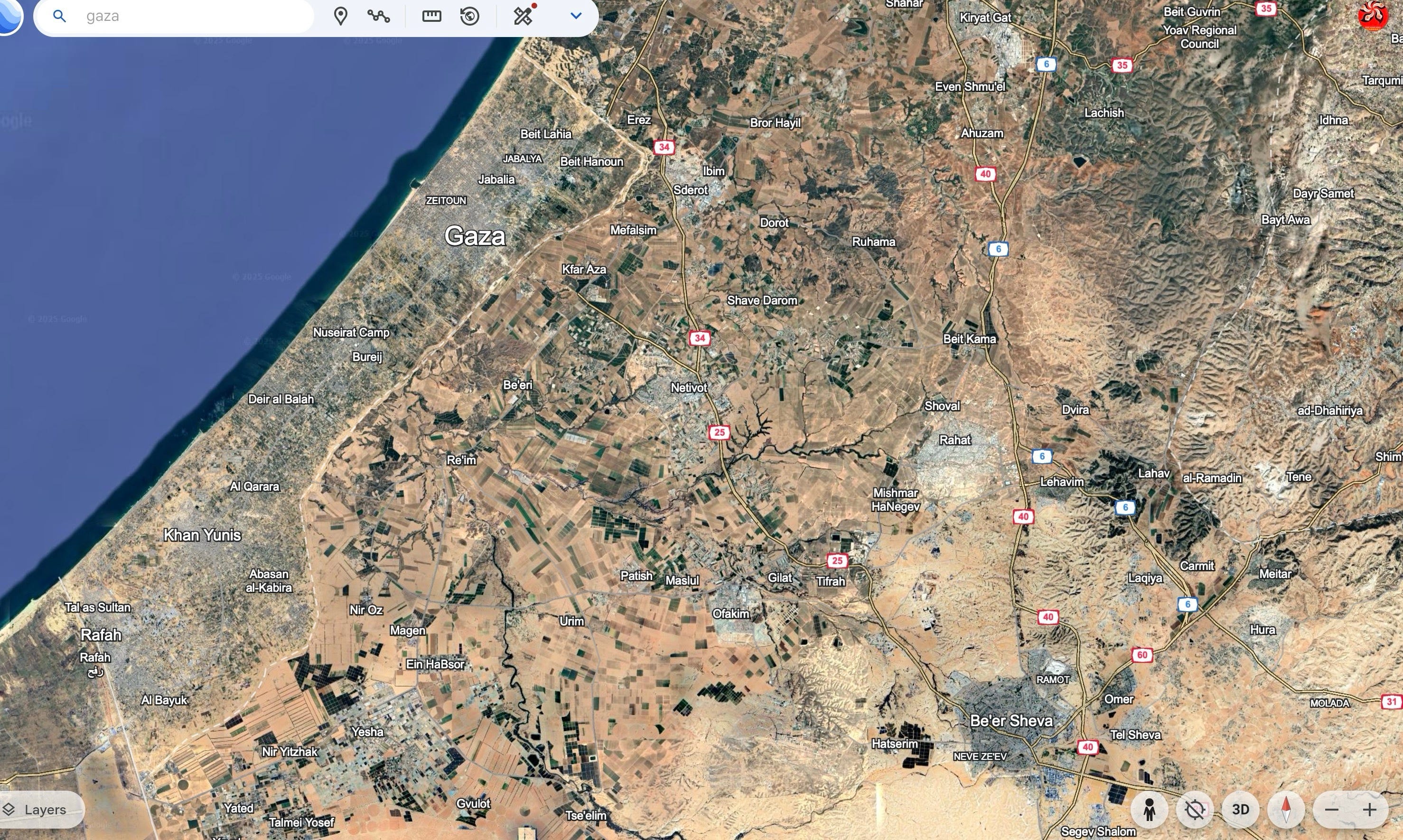The image size is (1403, 840).
Task: Click the Shave Darom label
Action: click(x=762, y=300)
